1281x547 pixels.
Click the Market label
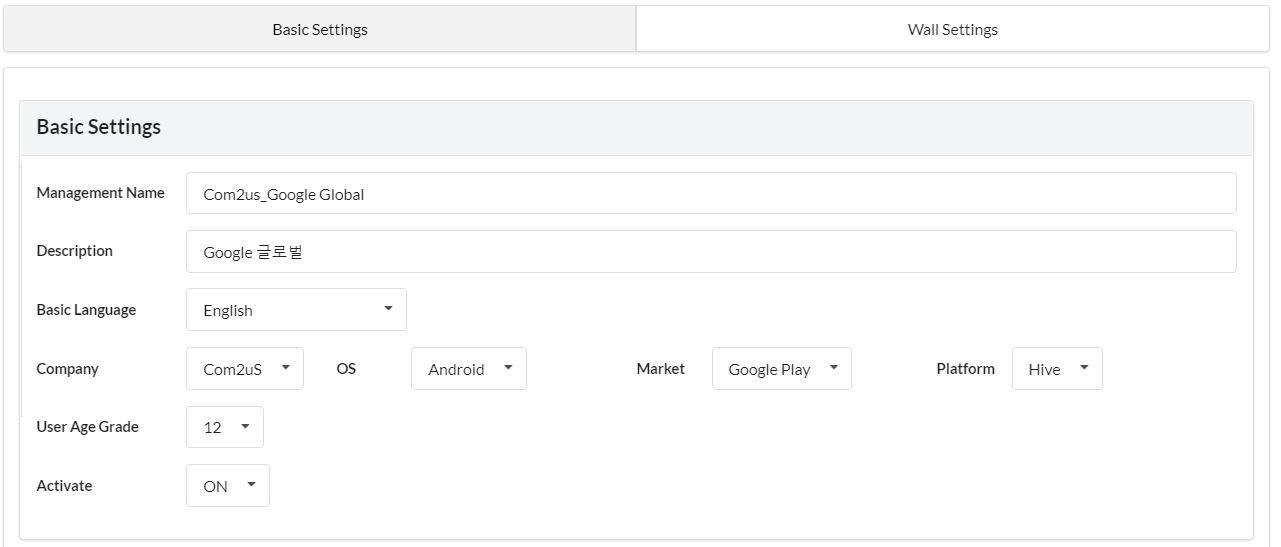(661, 369)
